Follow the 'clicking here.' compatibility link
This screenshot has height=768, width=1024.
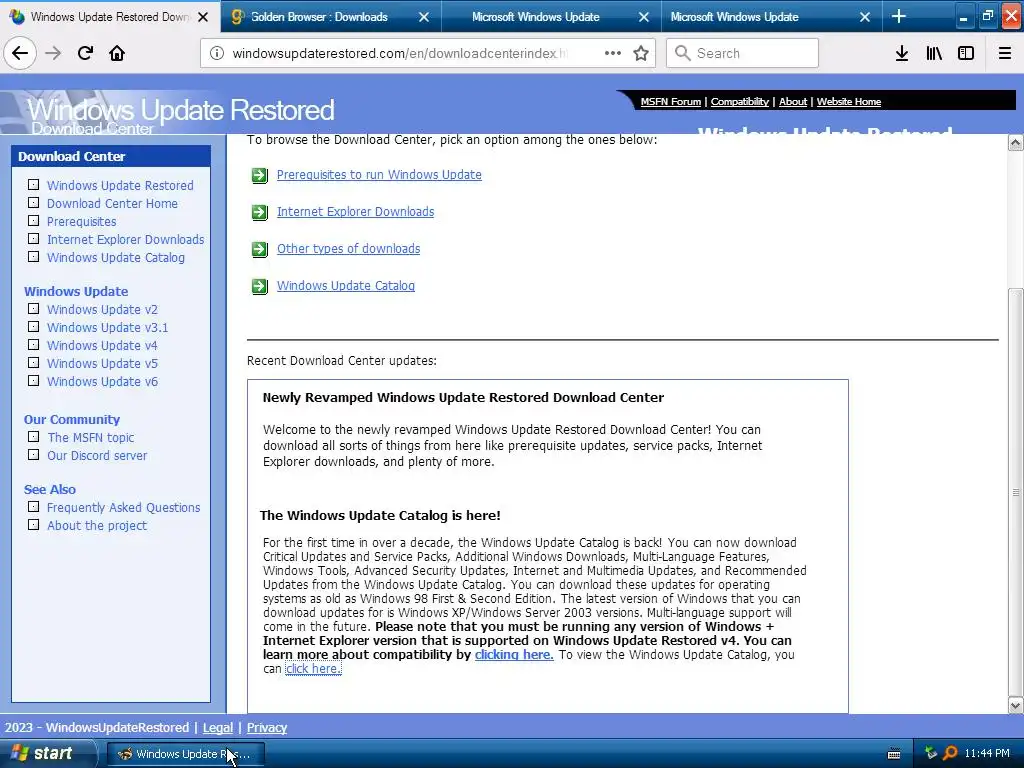coord(514,655)
